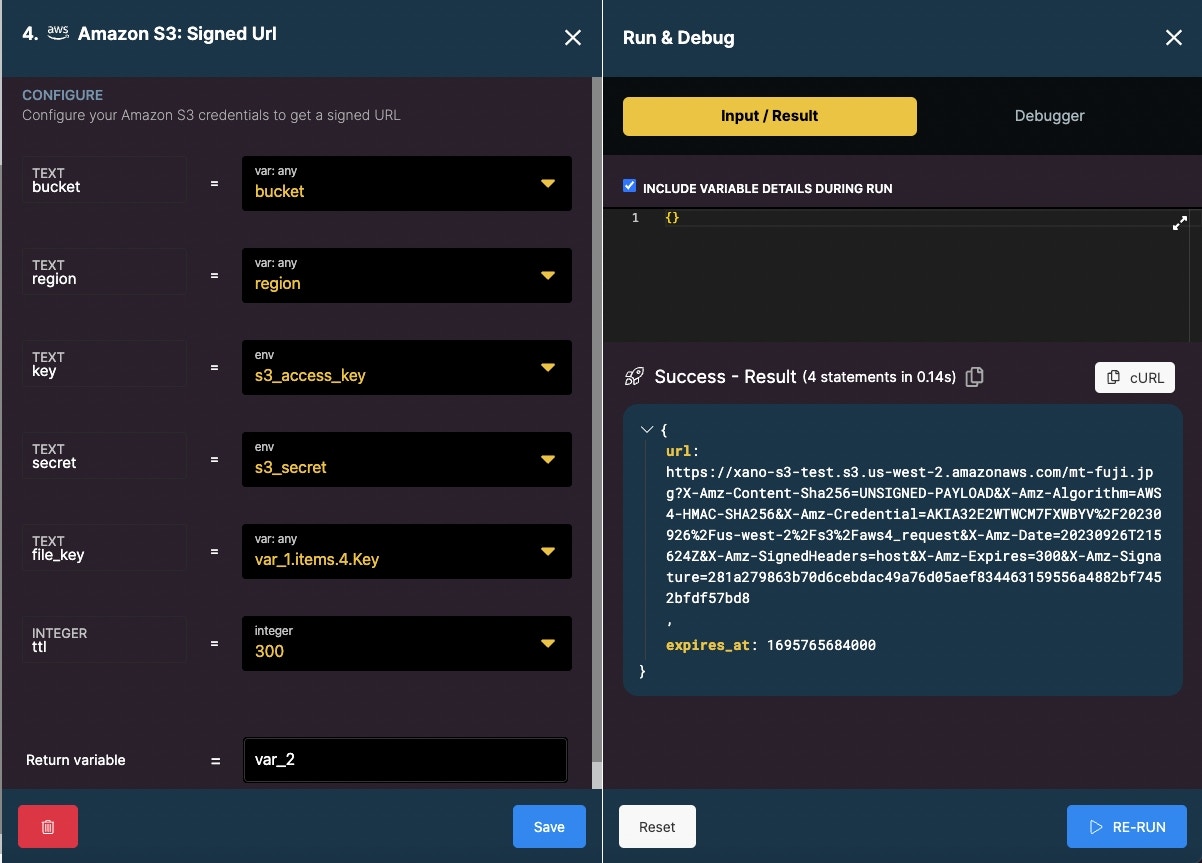Copy result using icon beside Success - Result
This screenshot has width=1202, height=863.
[975, 377]
